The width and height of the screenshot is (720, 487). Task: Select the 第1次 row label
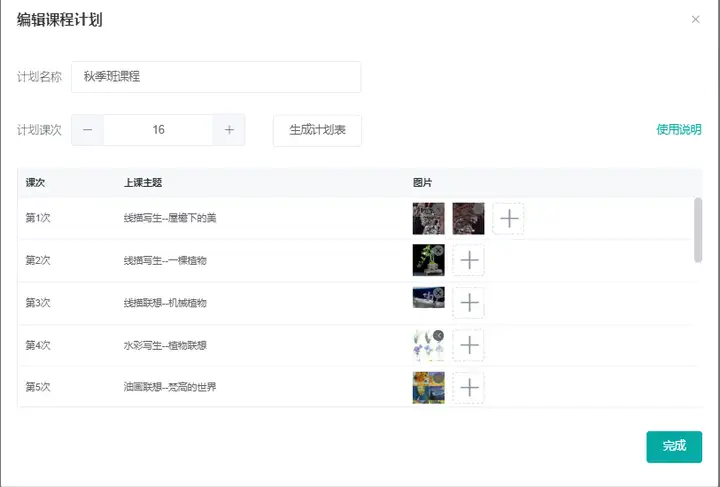click(x=38, y=218)
